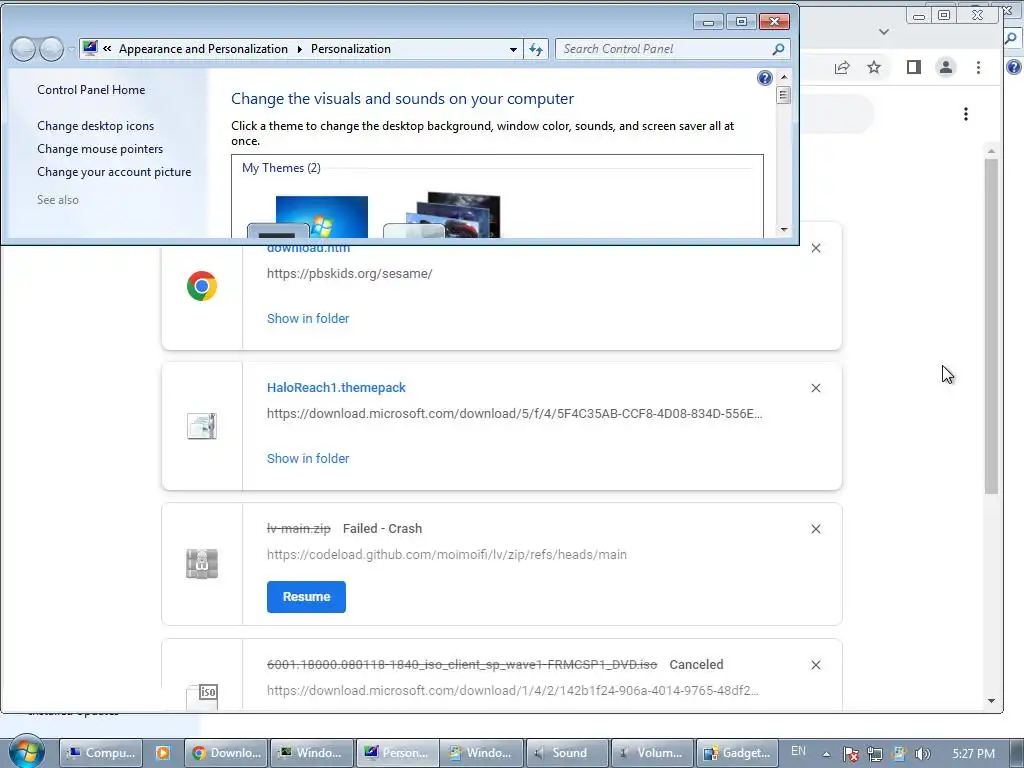Image resolution: width=1024 pixels, height=768 pixels.
Task: Remove the lv-main.zip entry from the list
Action: (816, 529)
